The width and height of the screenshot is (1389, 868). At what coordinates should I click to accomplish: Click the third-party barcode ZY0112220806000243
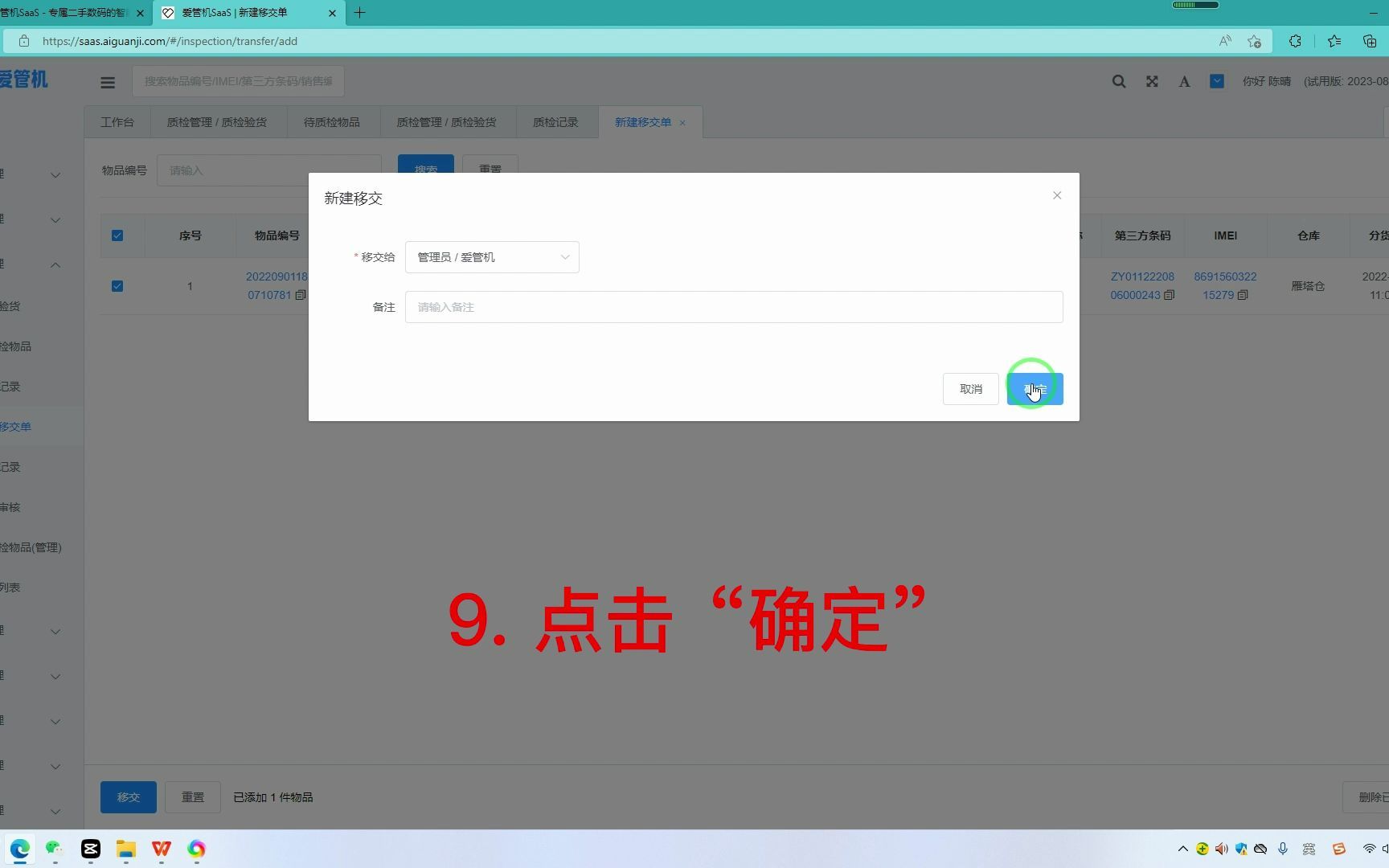1142,285
